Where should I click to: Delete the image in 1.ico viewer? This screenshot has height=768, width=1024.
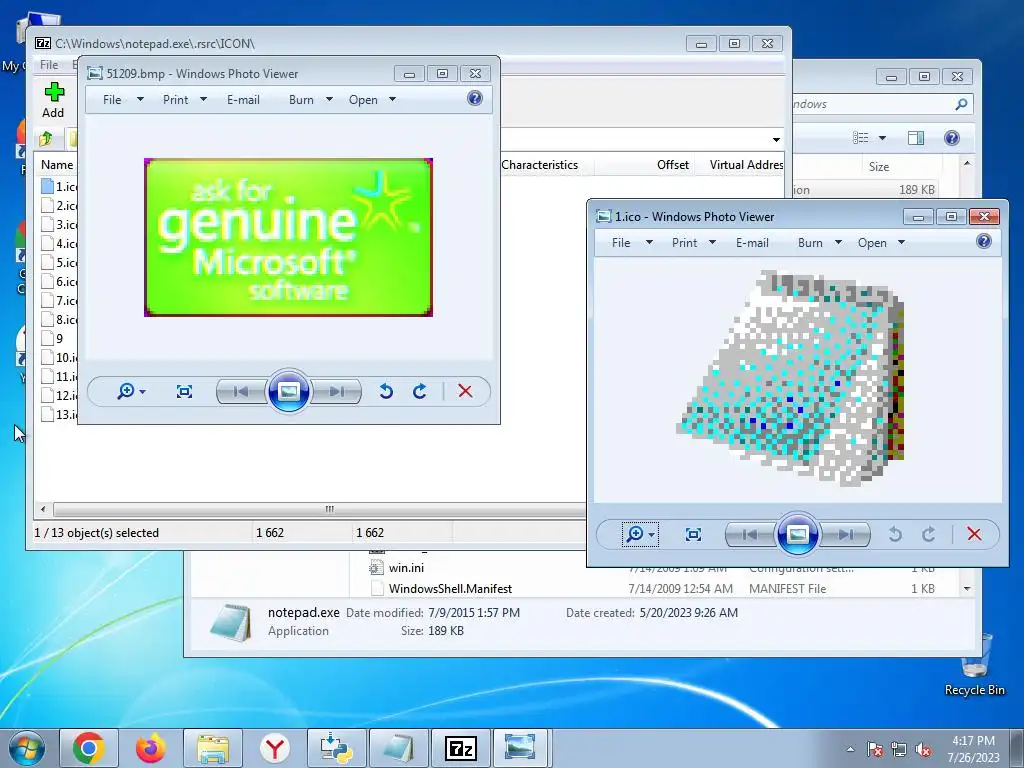click(x=974, y=534)
